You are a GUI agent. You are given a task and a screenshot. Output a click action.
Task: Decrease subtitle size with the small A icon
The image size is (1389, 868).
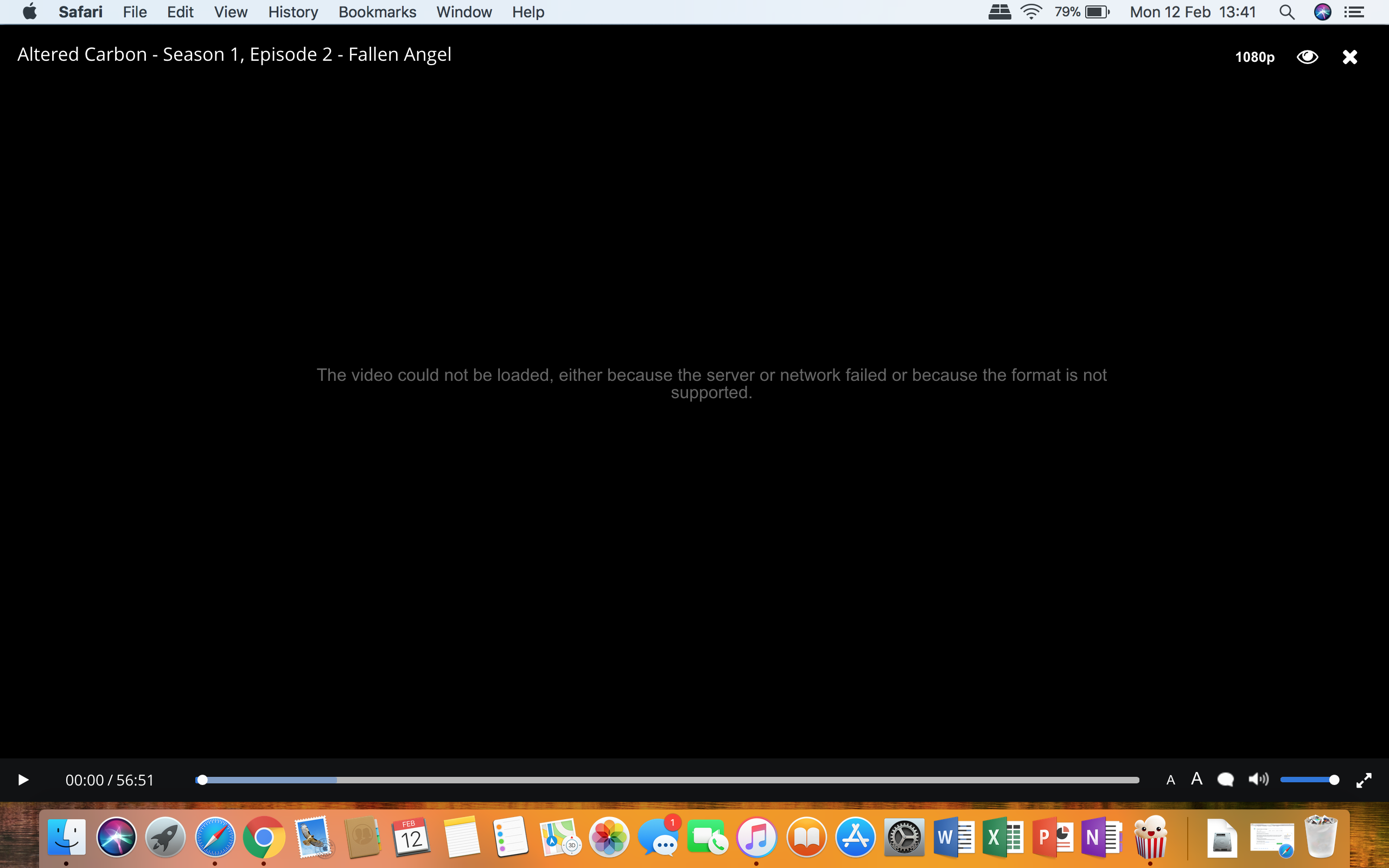(1170, 779)
